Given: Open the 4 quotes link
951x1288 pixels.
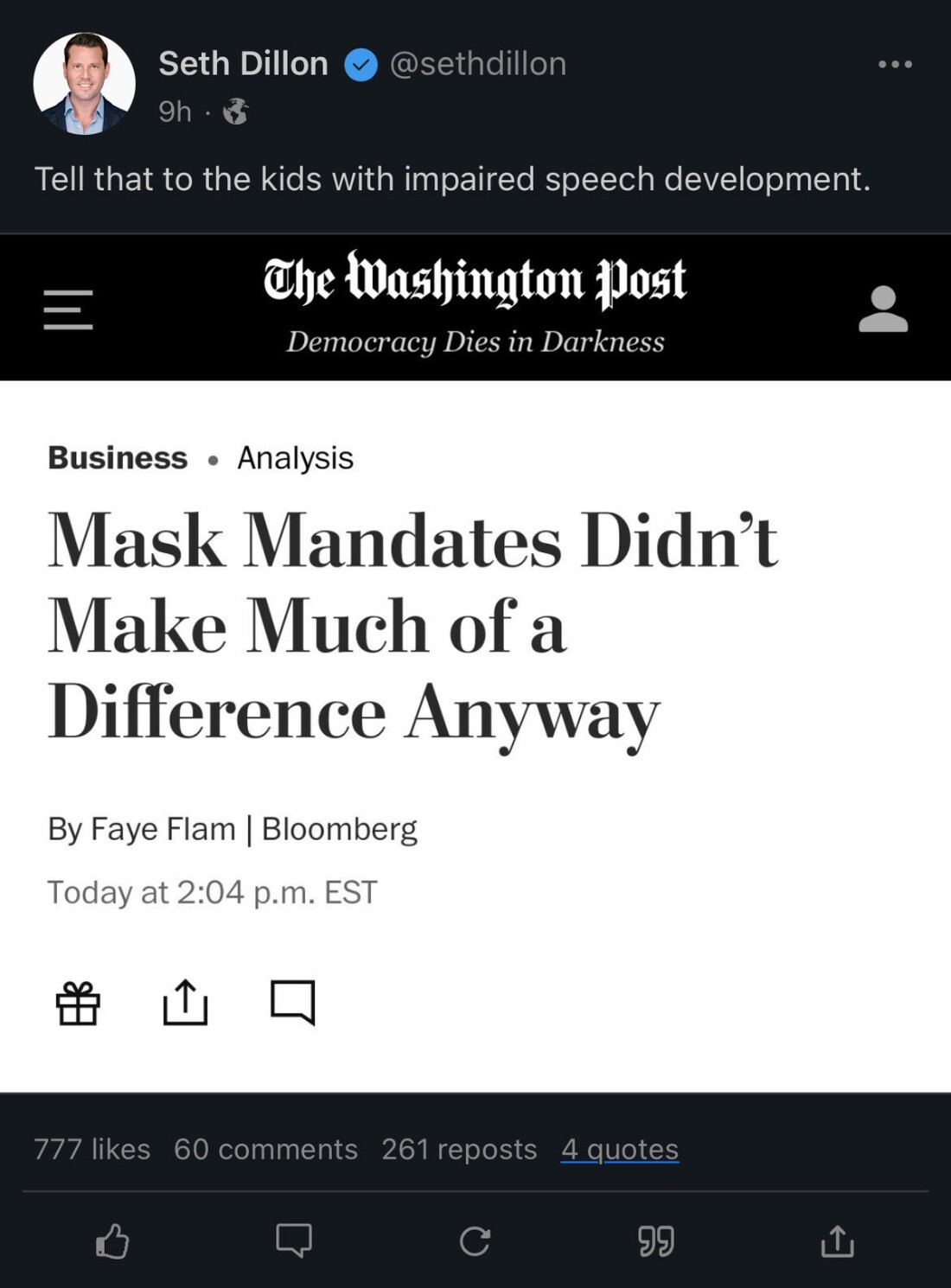Looking at the screenshot, I should click(x=619, y=1149).
